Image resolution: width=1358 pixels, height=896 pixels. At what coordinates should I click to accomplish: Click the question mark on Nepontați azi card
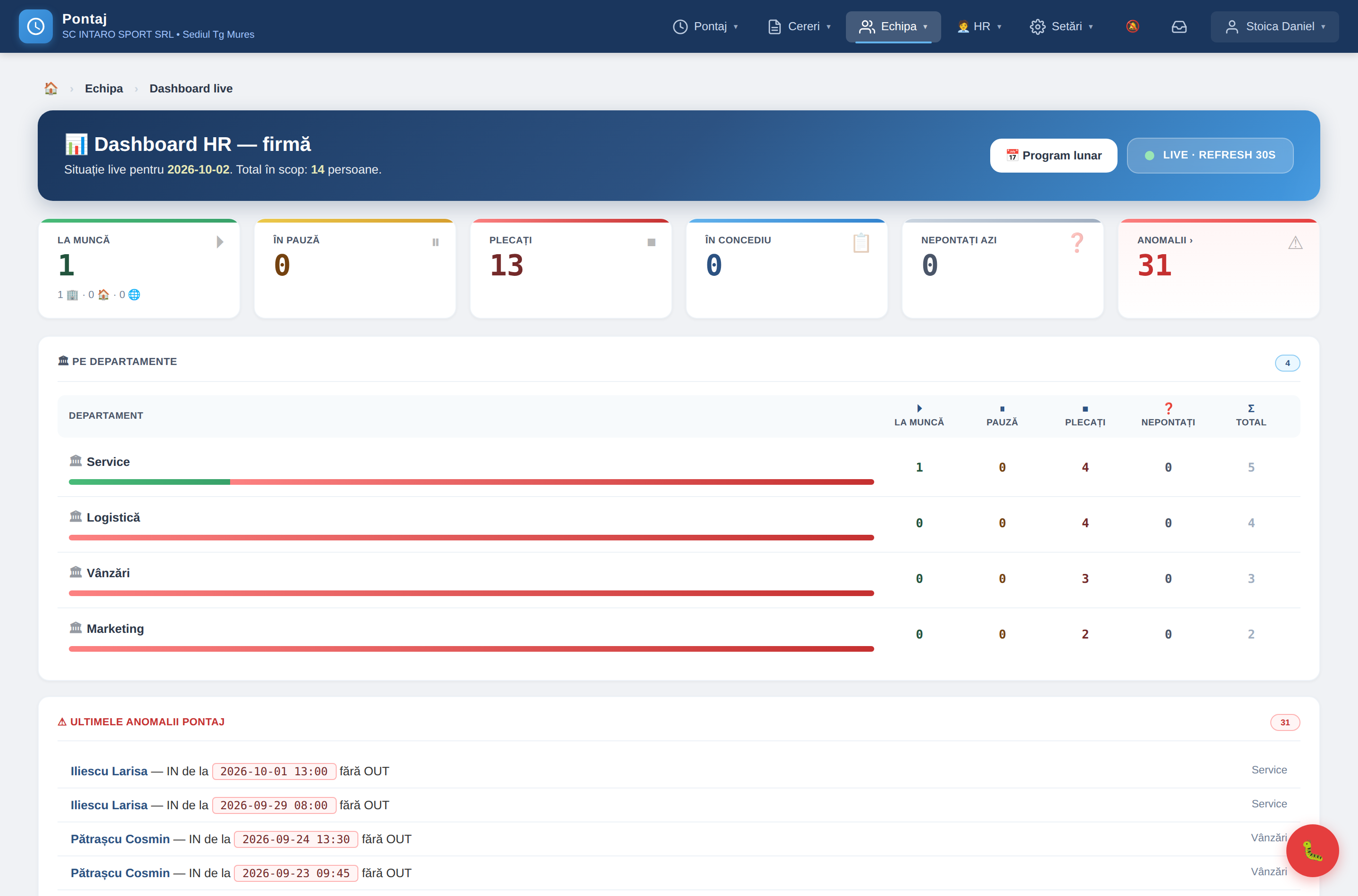[1077, 243]
